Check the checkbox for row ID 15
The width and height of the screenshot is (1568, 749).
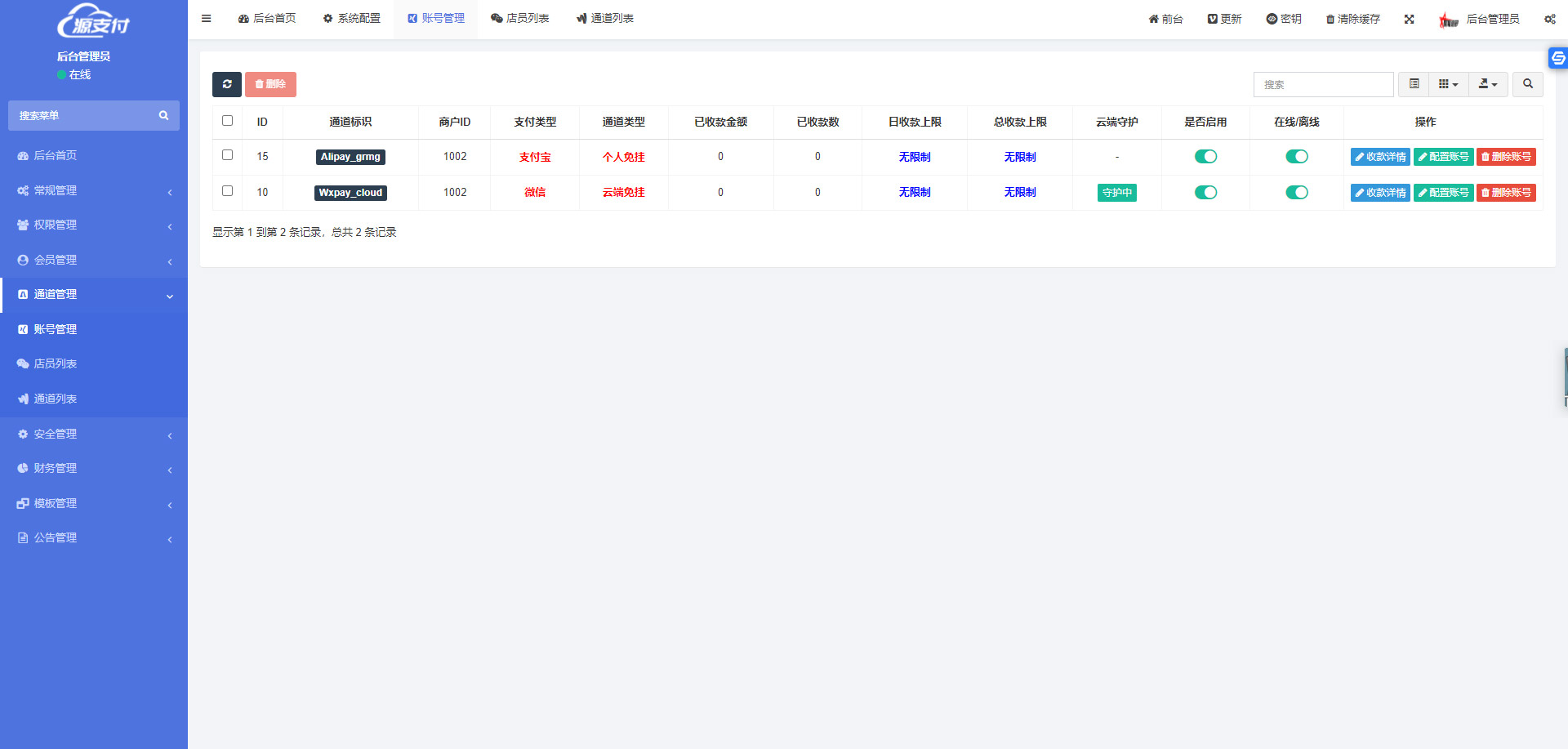click(x=228, y=155)
